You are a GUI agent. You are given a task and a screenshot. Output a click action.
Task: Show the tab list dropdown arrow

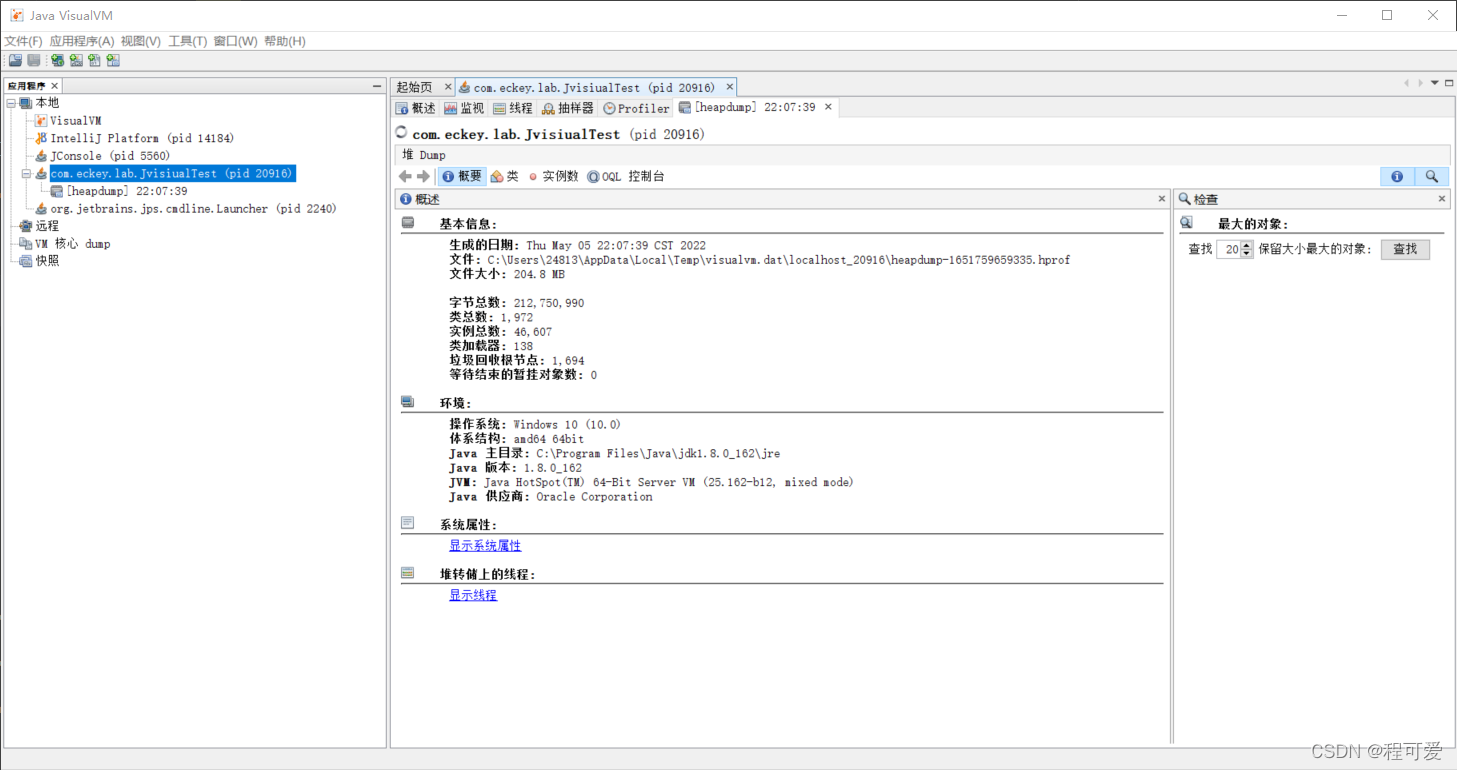pos(1435,83)
